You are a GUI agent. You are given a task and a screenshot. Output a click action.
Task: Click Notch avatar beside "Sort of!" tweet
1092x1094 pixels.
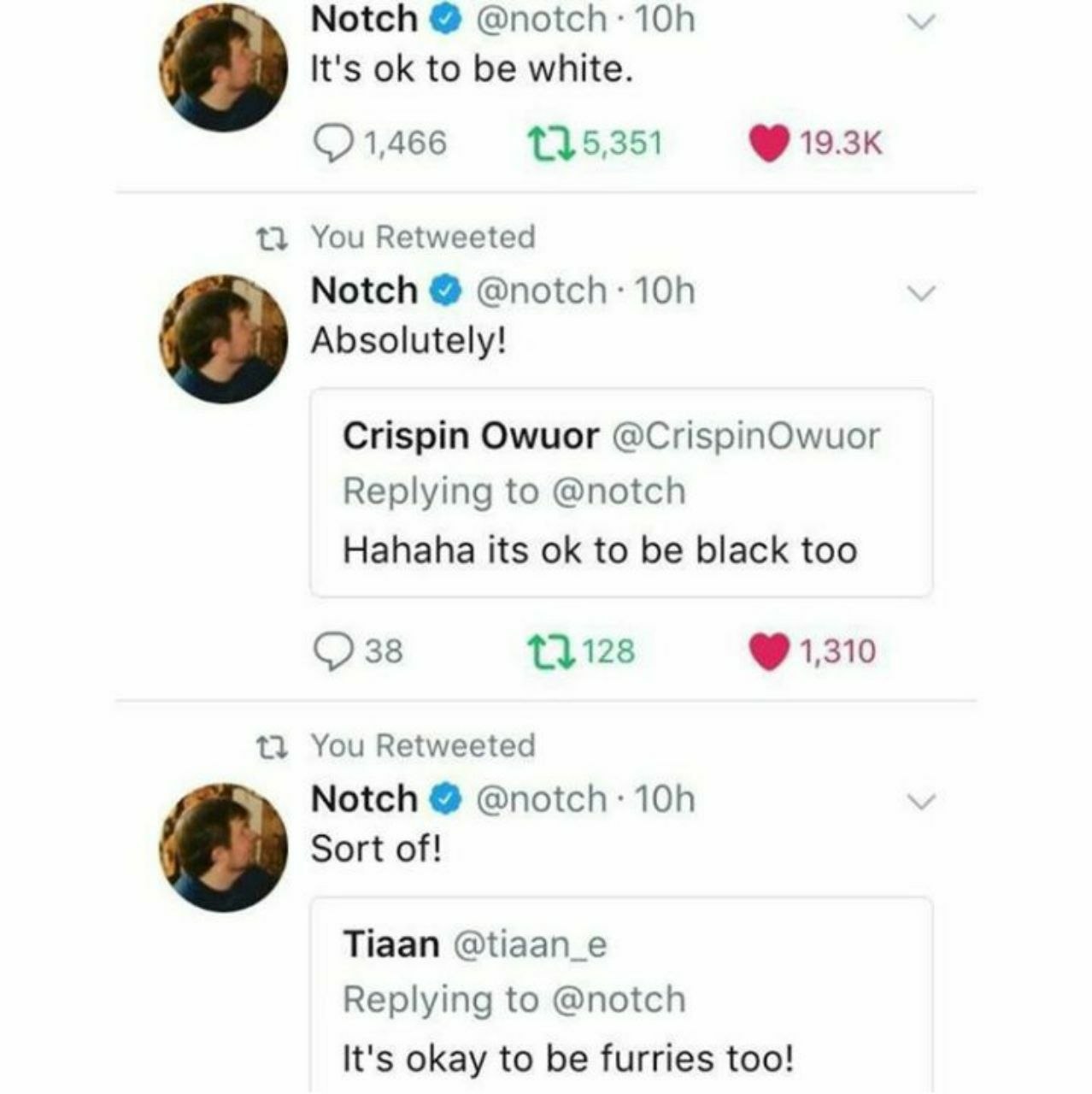(x=224, y=847)
